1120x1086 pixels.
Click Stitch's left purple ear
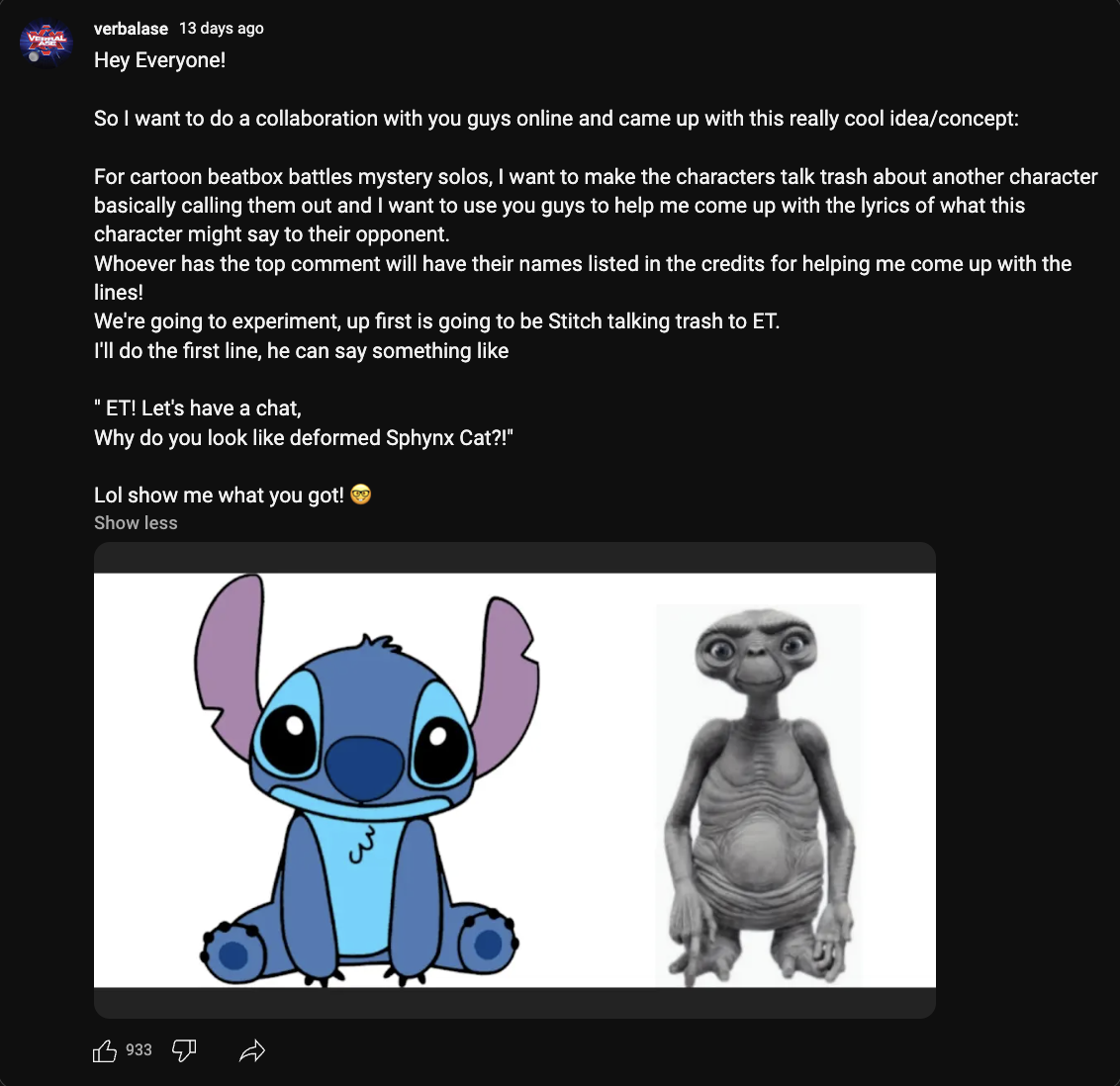pyautogui.click(x=230, y=659)
